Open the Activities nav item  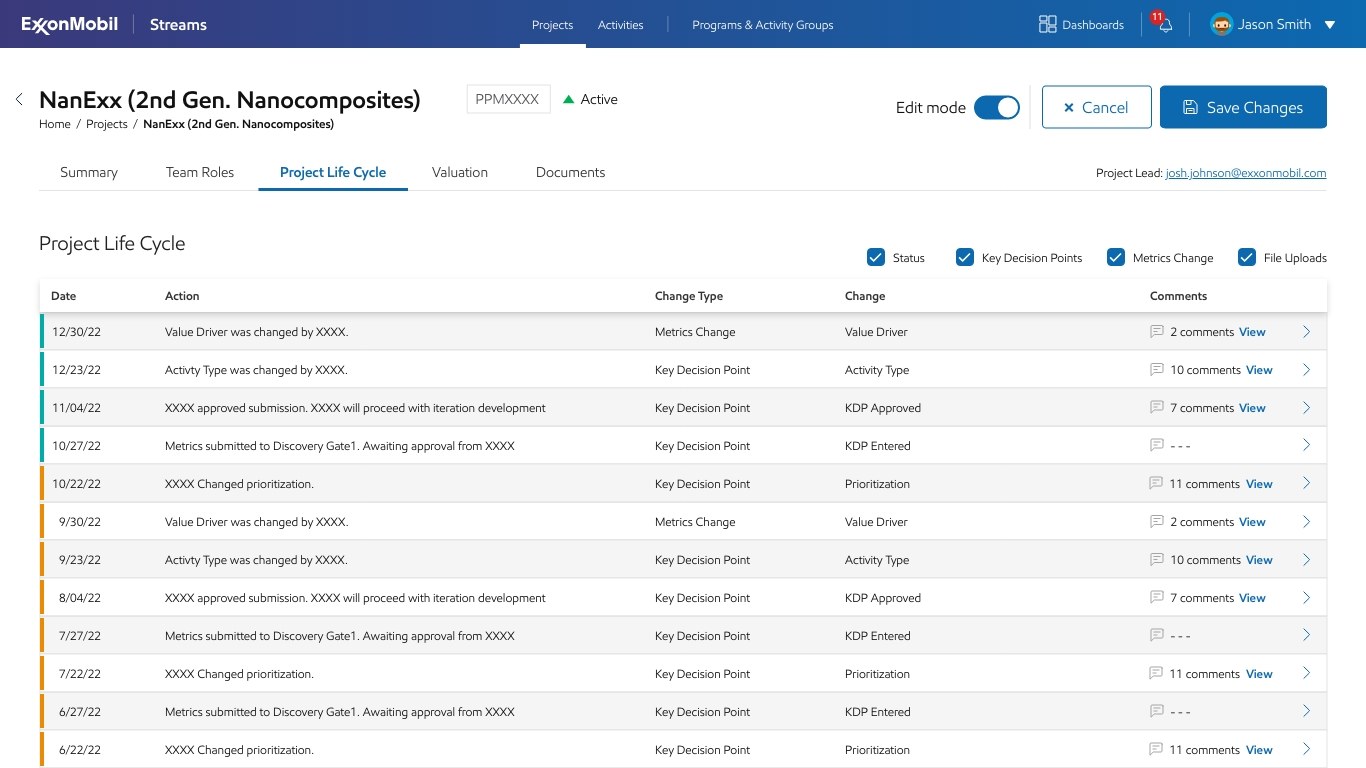tap(621, 25)
